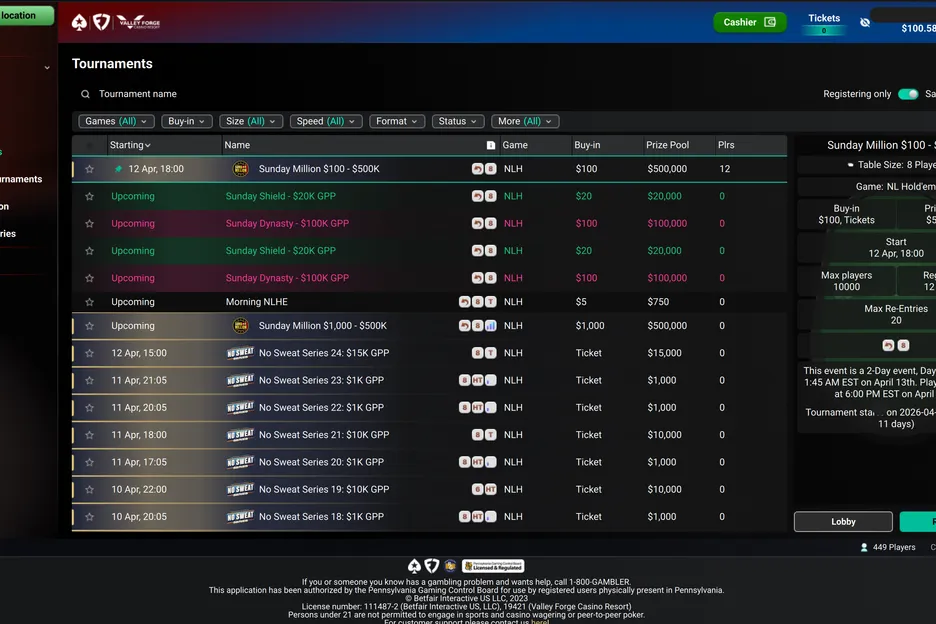Enable the Registering only toggle

pyautogui.click(x=908, y=92)
